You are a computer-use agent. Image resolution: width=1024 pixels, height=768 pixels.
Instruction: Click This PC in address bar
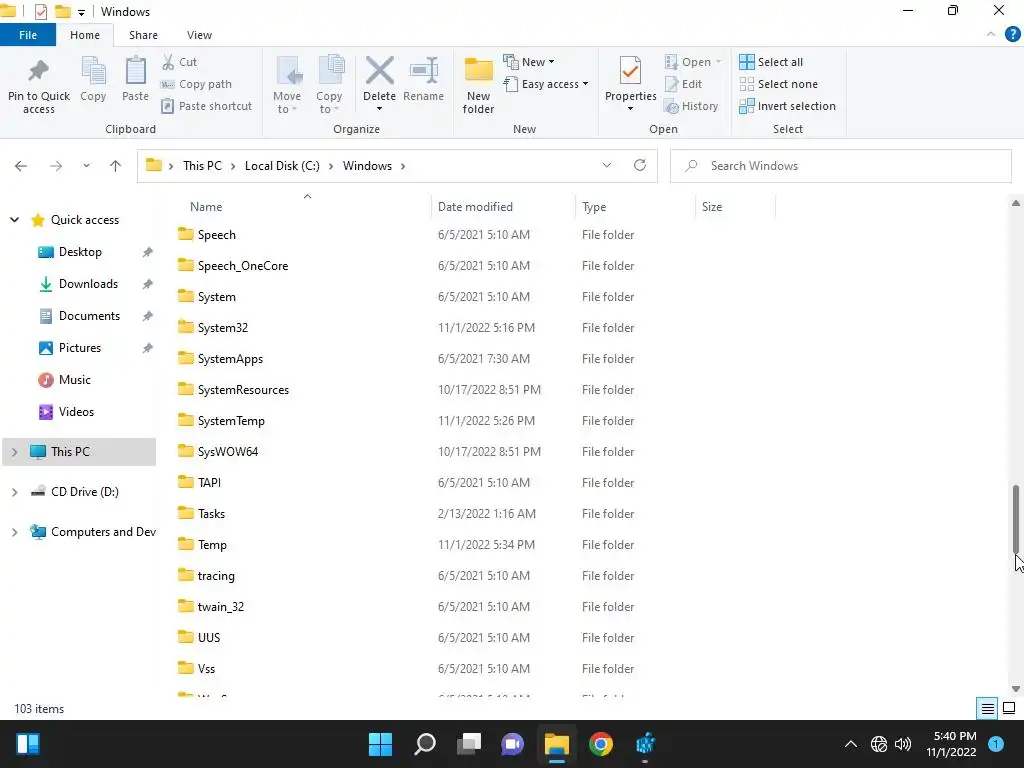(x=202, y=166)
